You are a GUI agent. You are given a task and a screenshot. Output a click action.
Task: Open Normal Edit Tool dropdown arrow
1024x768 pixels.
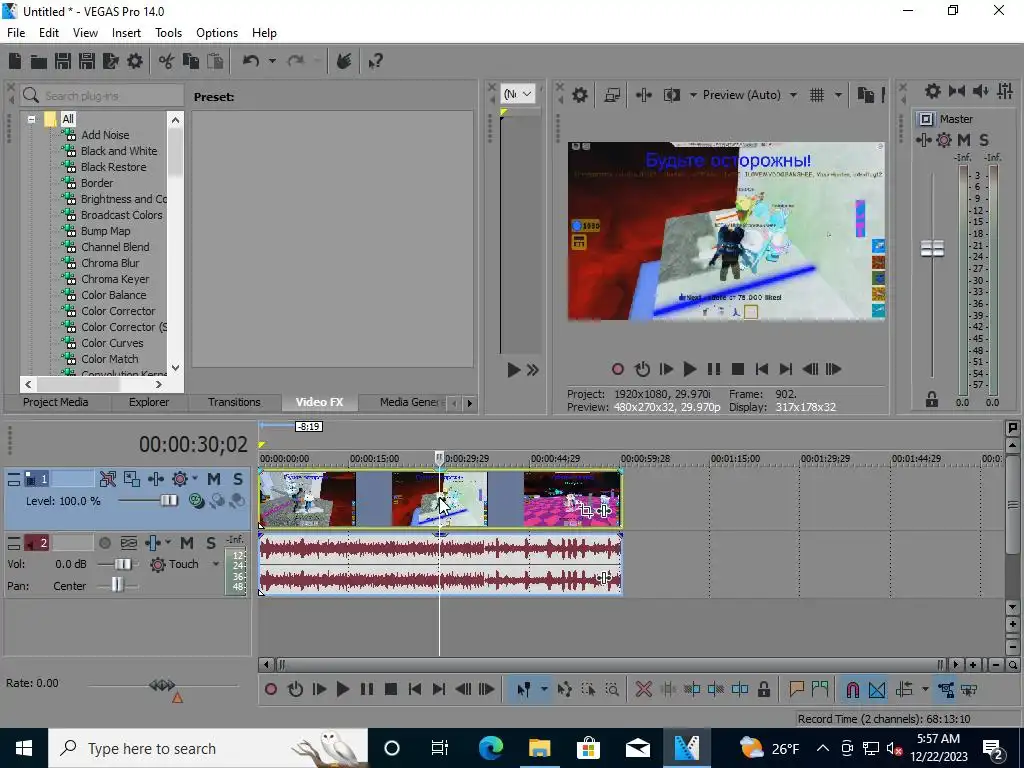(543, 689)
